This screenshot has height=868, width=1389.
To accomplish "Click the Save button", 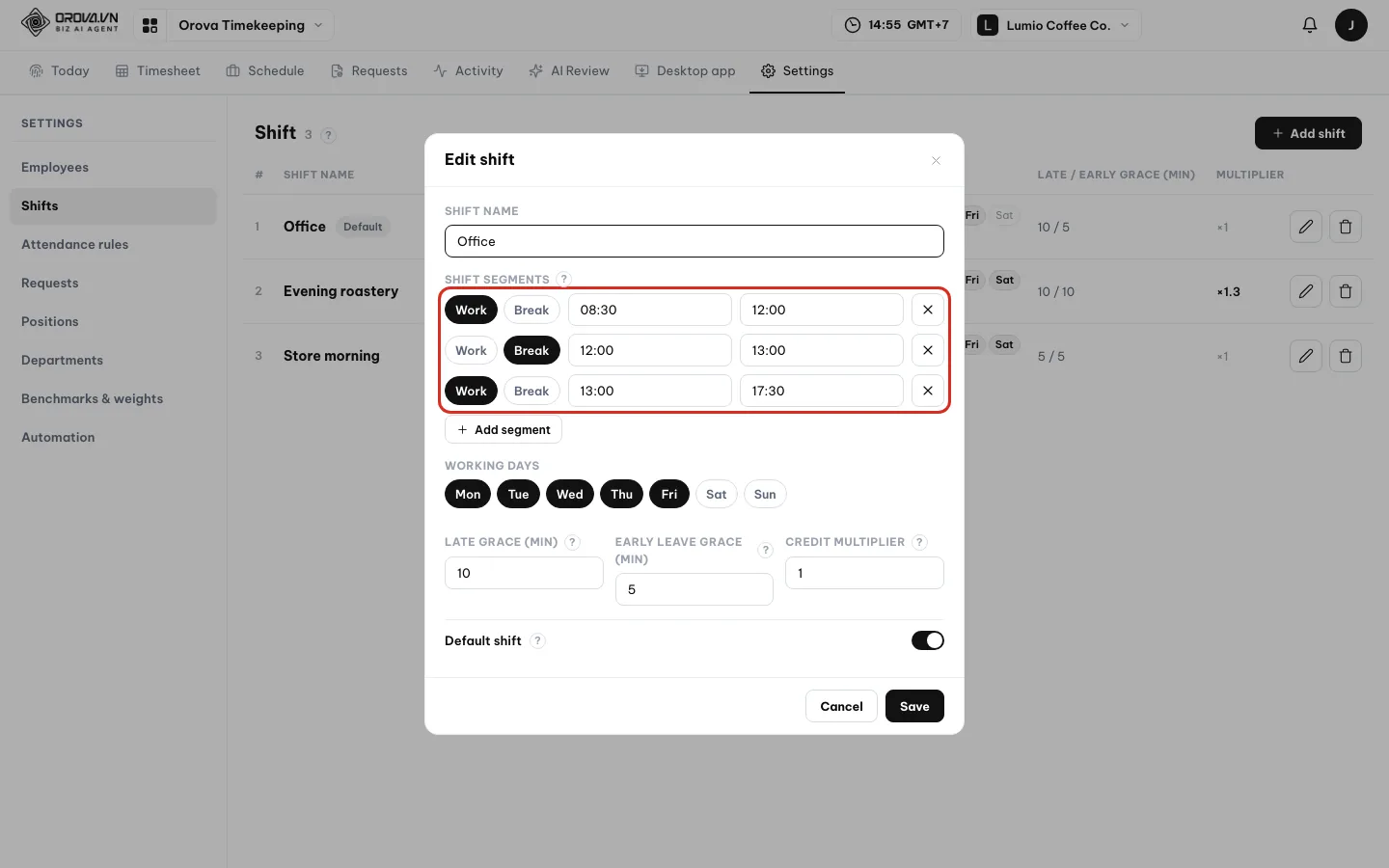I will pos(914,706).
